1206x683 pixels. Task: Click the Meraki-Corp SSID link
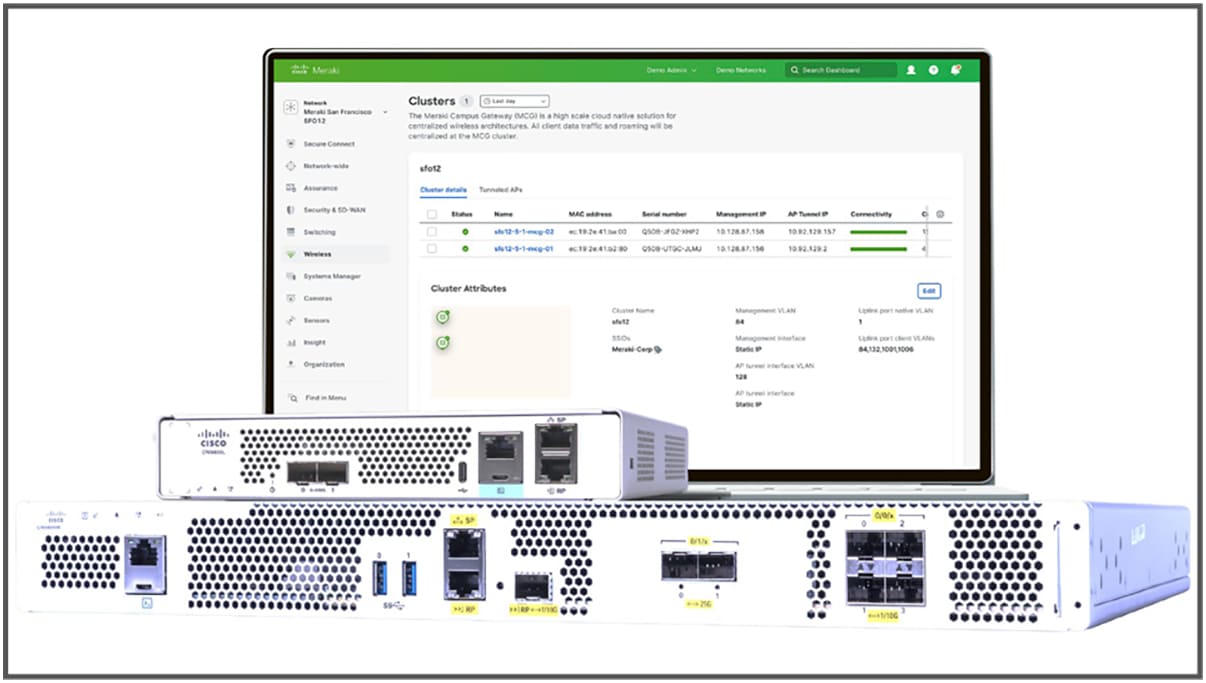click(631, 349)
